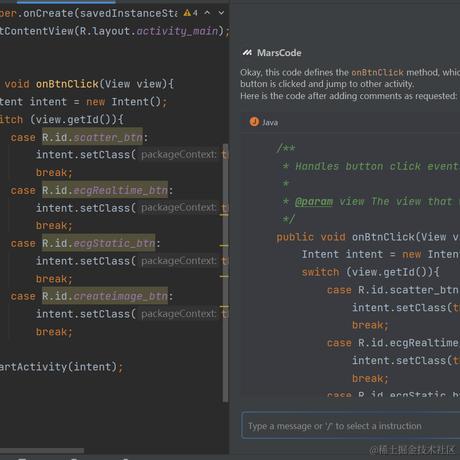Click 'case R.id.scatter_btn' in MarsCode code

(393, 290)
